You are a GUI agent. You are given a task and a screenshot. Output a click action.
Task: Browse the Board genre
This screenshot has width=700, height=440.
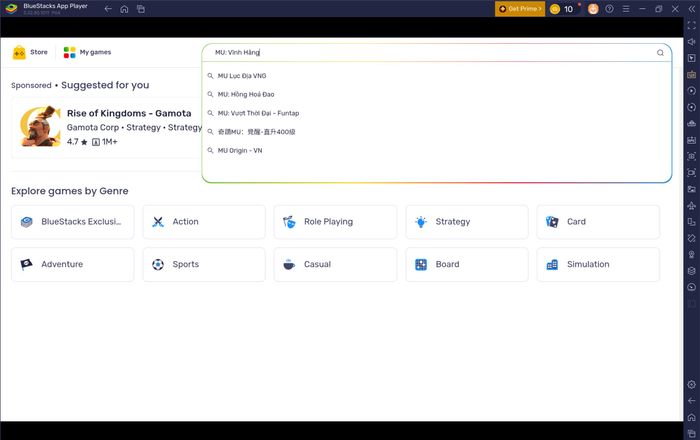[467, 265]
